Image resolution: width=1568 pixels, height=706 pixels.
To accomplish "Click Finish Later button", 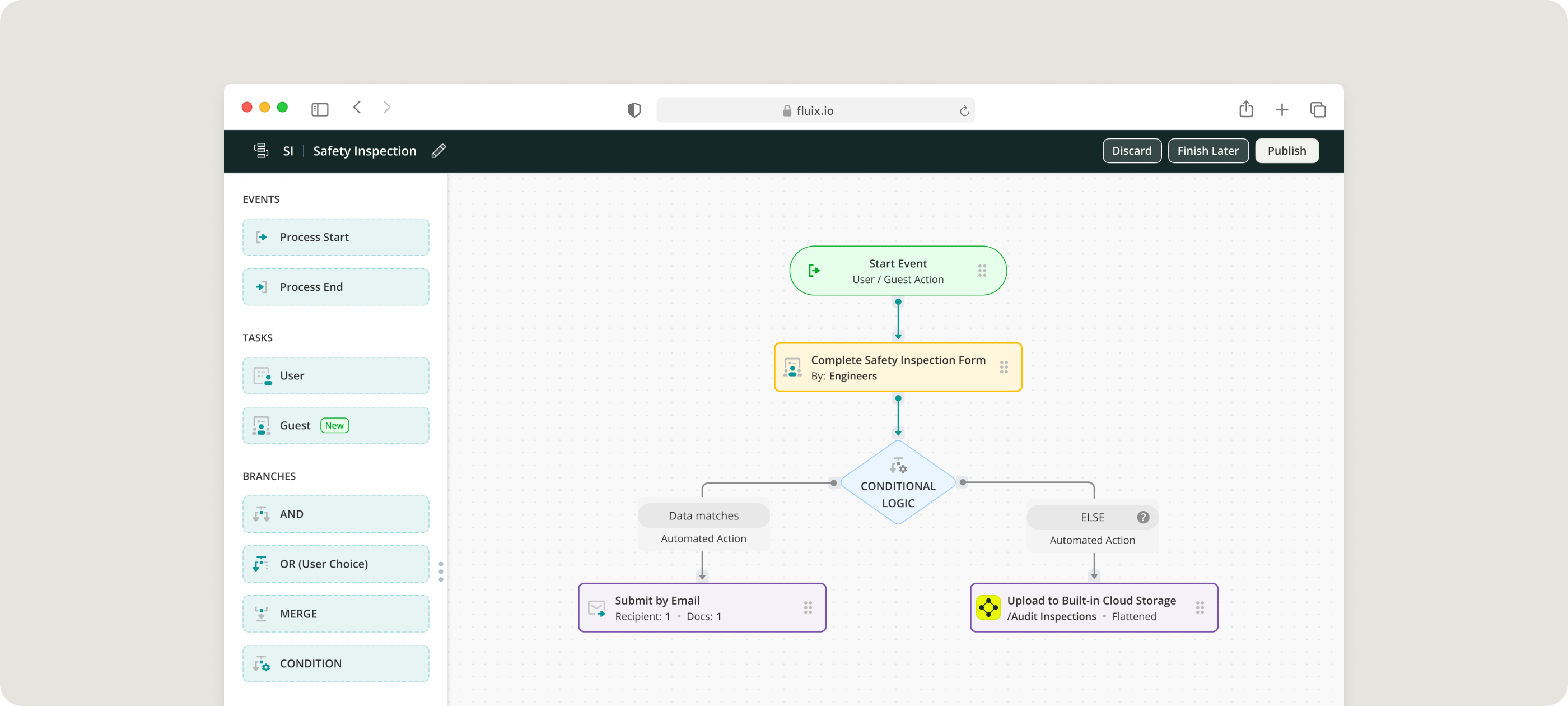I will (x=1208, y=151).
